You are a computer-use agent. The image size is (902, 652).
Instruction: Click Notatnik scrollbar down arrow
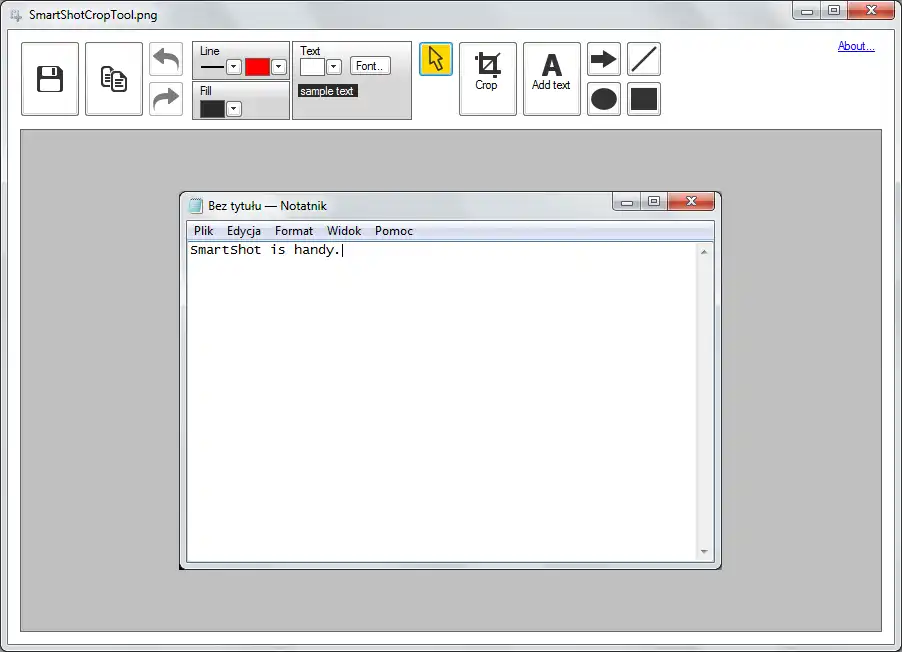(x=704, y=552)
